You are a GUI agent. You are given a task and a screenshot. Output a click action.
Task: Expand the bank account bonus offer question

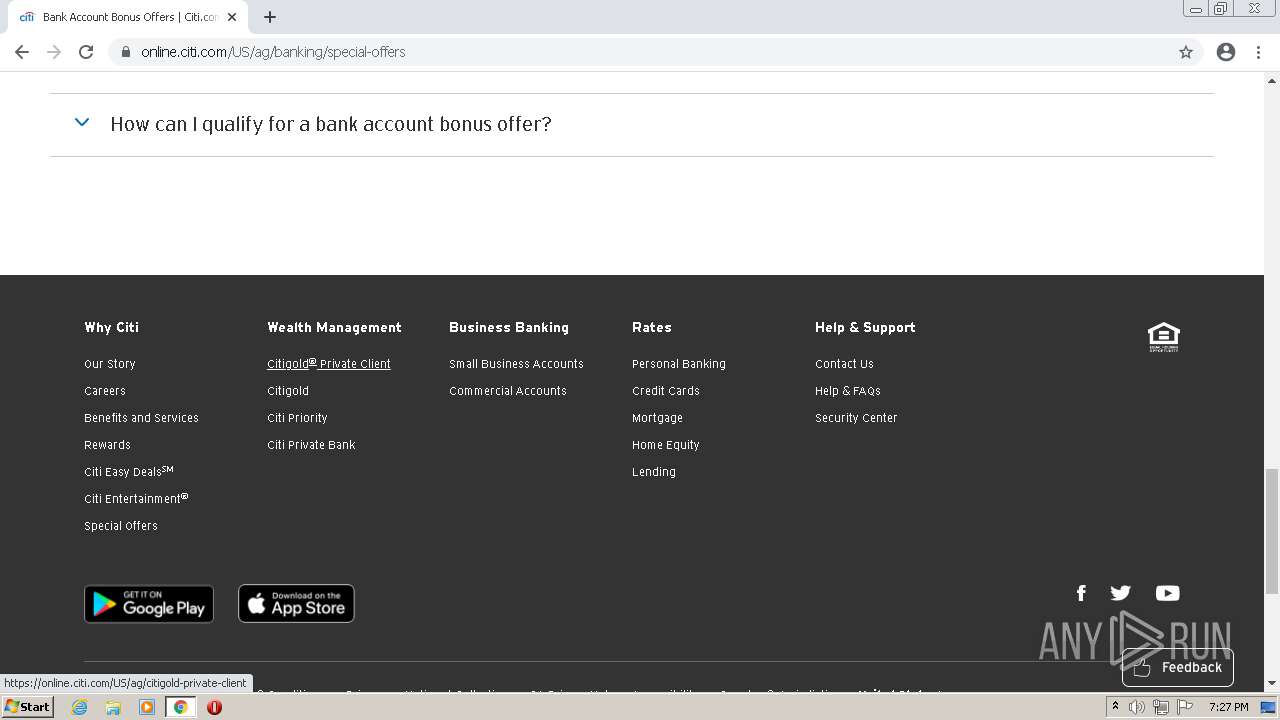coord(632,124)
